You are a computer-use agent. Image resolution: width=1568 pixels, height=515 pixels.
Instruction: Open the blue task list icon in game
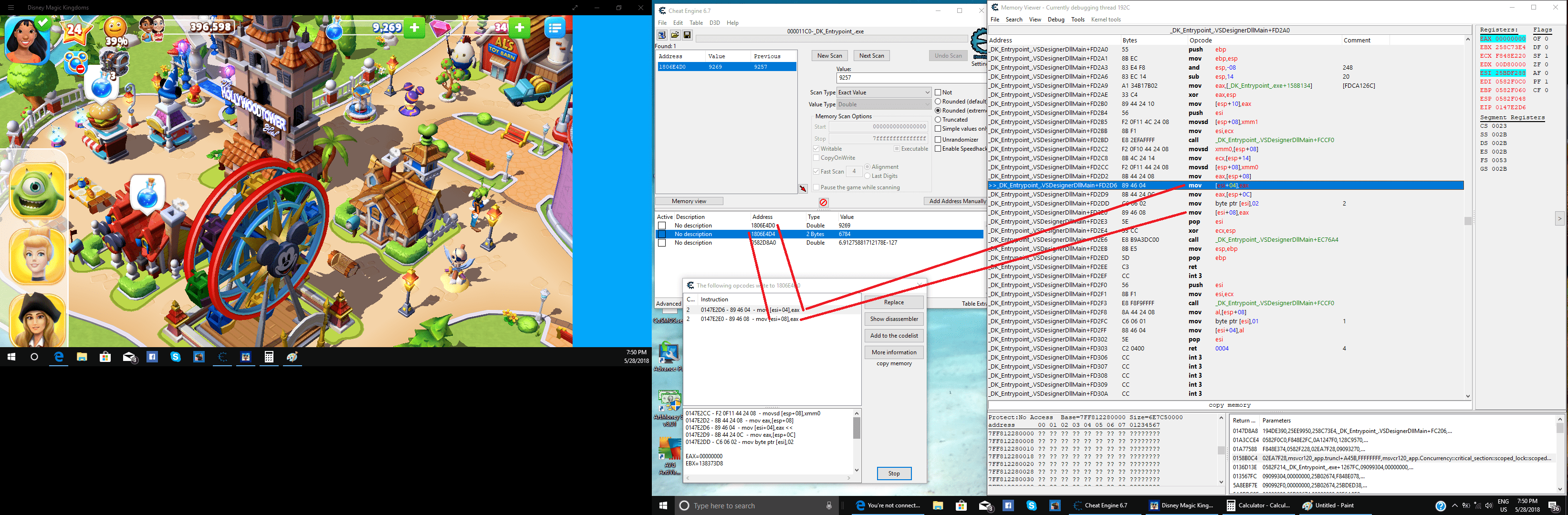pos(554,27)
